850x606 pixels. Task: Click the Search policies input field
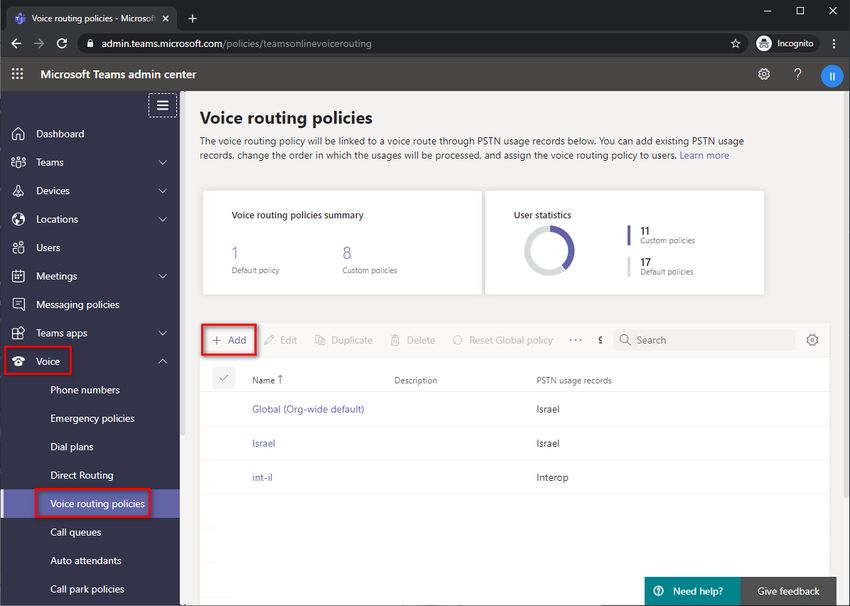tap(704, 340)
